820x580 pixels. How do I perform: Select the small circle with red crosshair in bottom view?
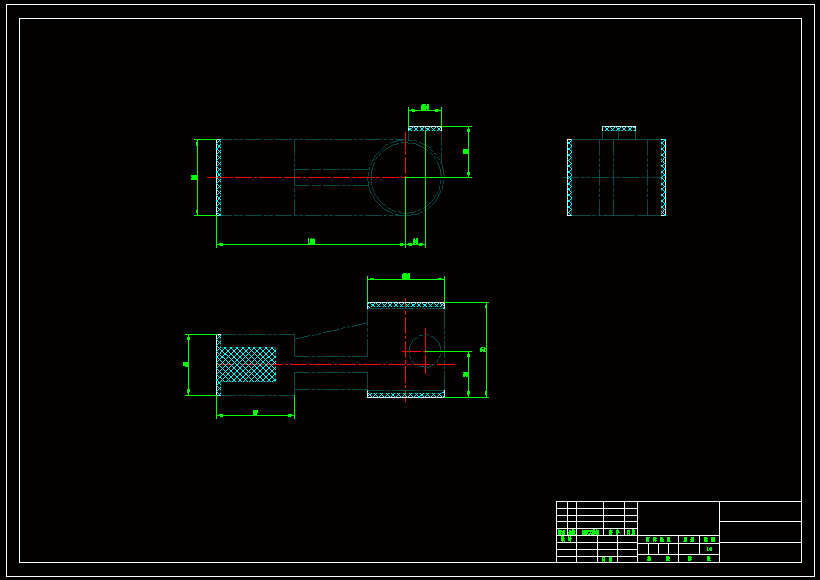[425, 351]
